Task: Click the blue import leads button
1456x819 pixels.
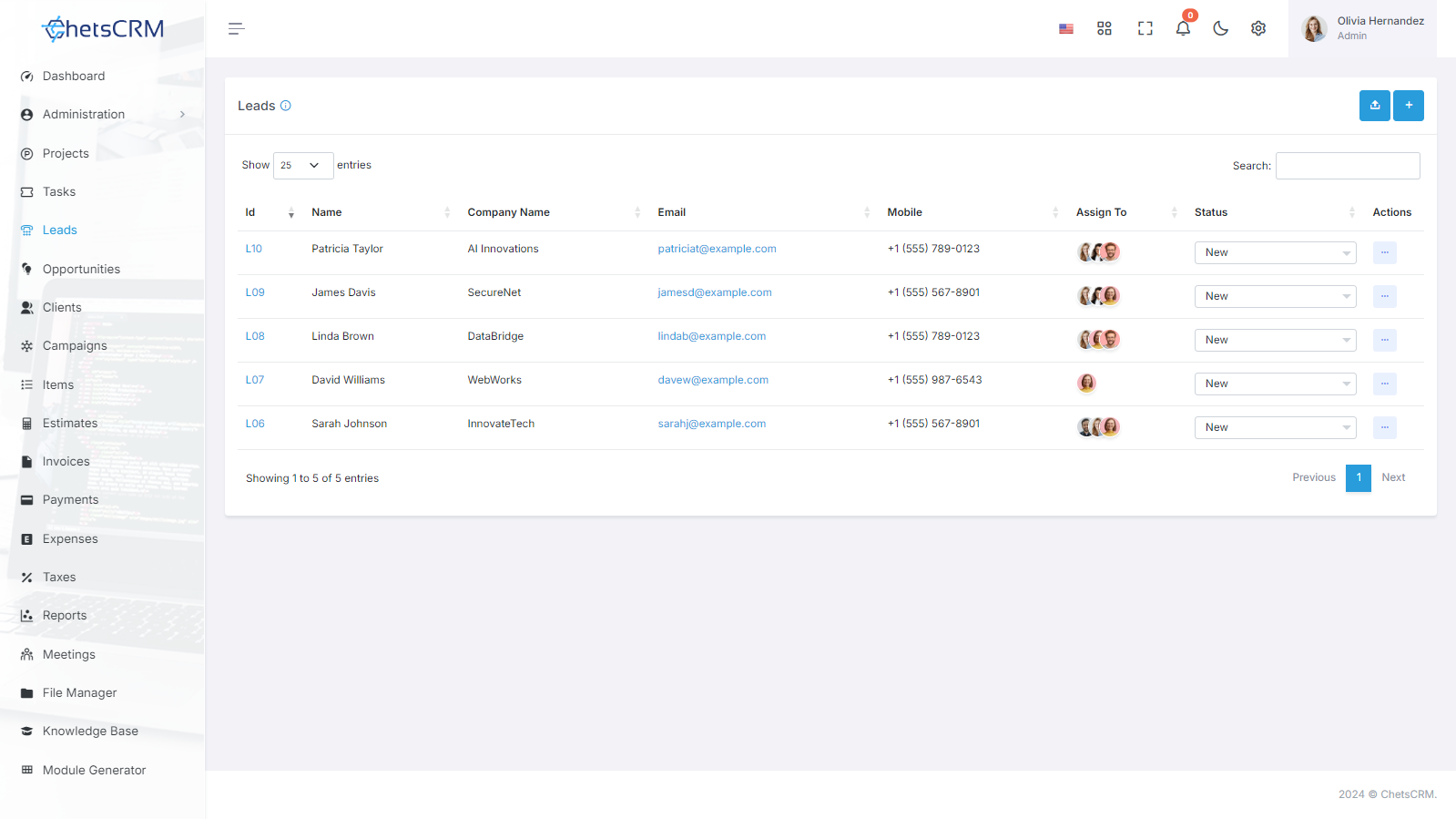Action: [x=1375, y=106]
